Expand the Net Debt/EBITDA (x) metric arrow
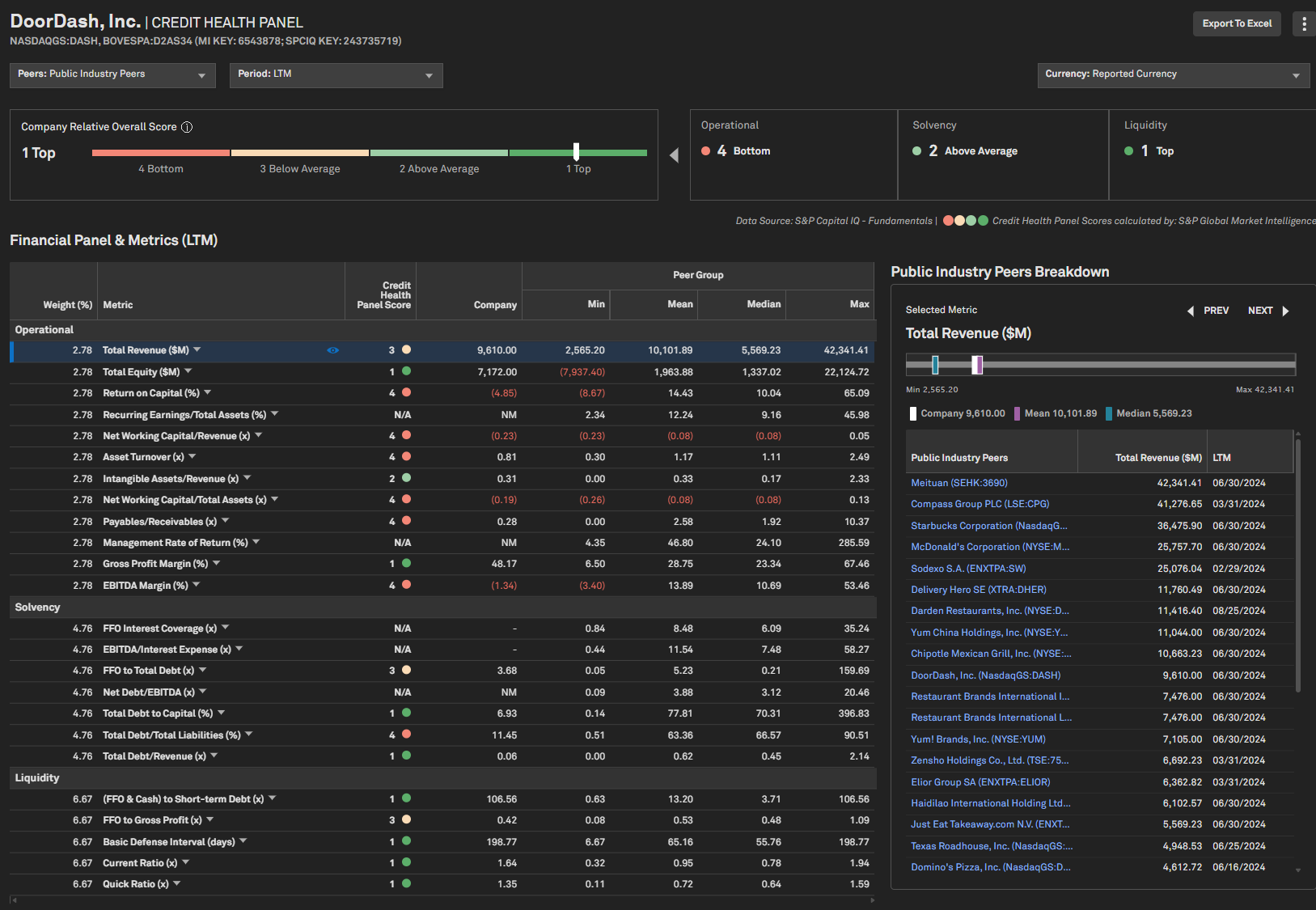 click(x=203, y=692)
